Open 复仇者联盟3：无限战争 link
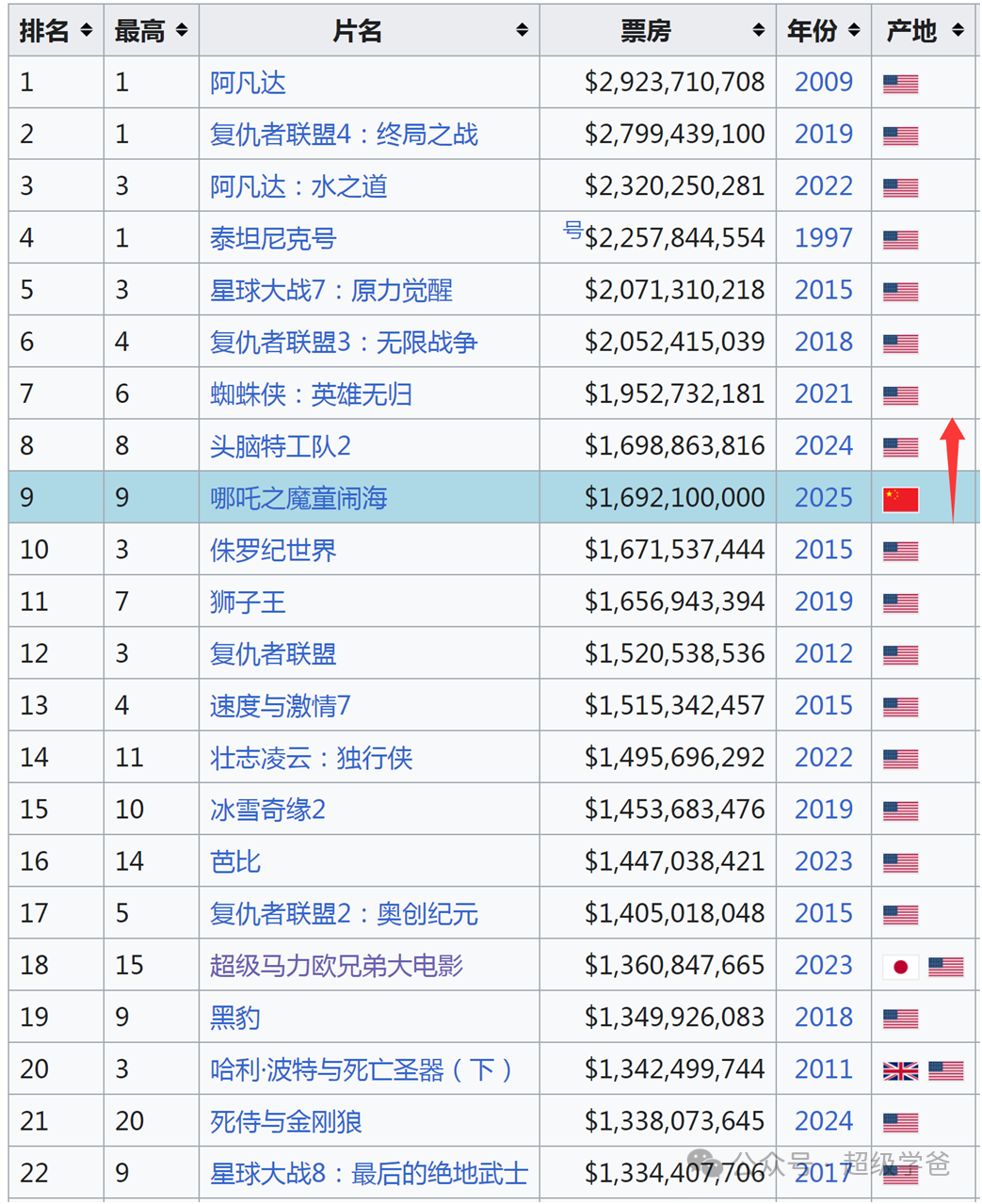982x1204 pixels. pos(344,342)
